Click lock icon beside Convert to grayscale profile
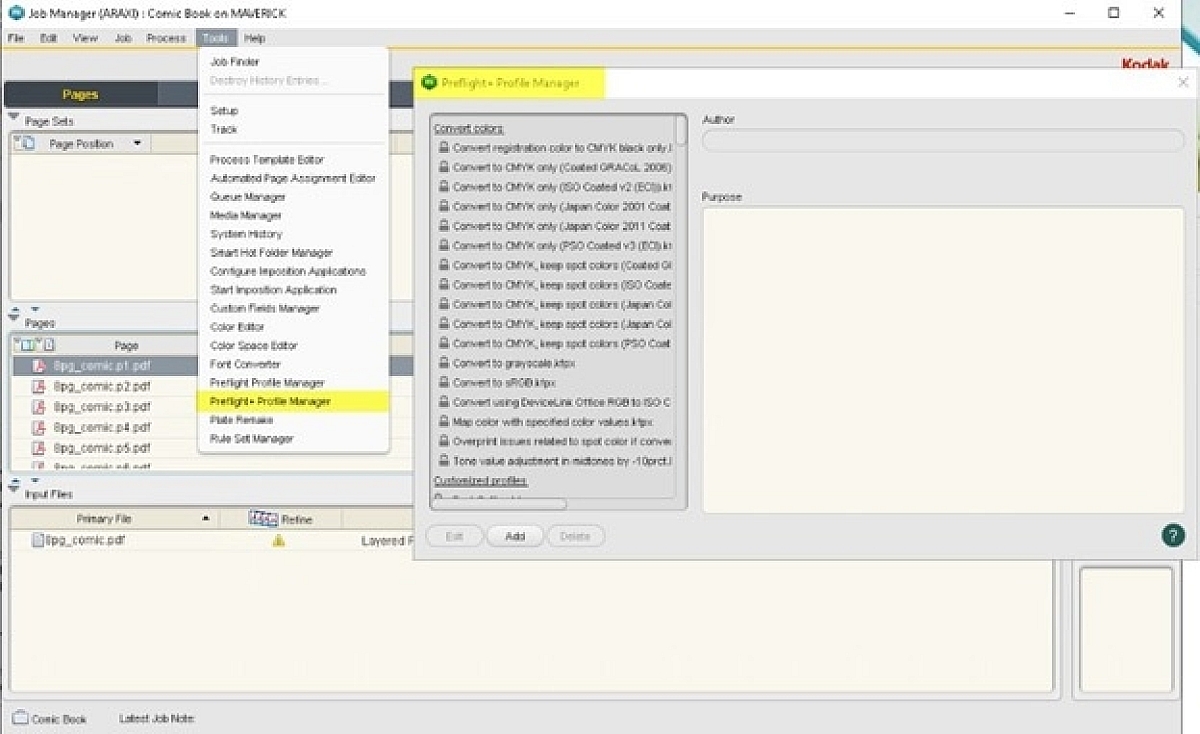This screenshot has width=1200, height=734. click(x=443, y=363)
